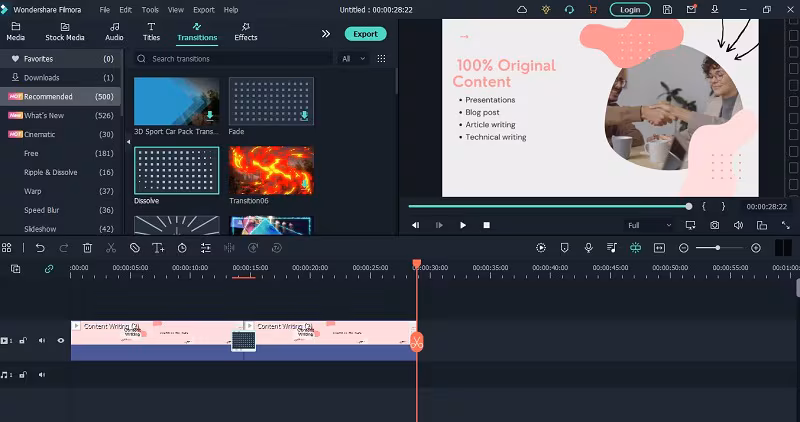
Task: Click the timeline zoom slider handle
Action: pyautogui.click(x=718, y=247)
